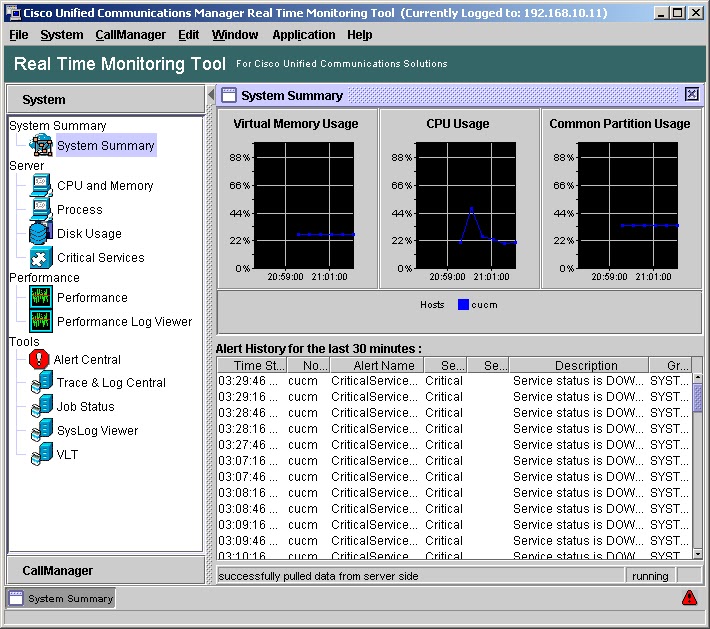Click the Job Status server icon
The image size is (710, 629).
point(41,406)
